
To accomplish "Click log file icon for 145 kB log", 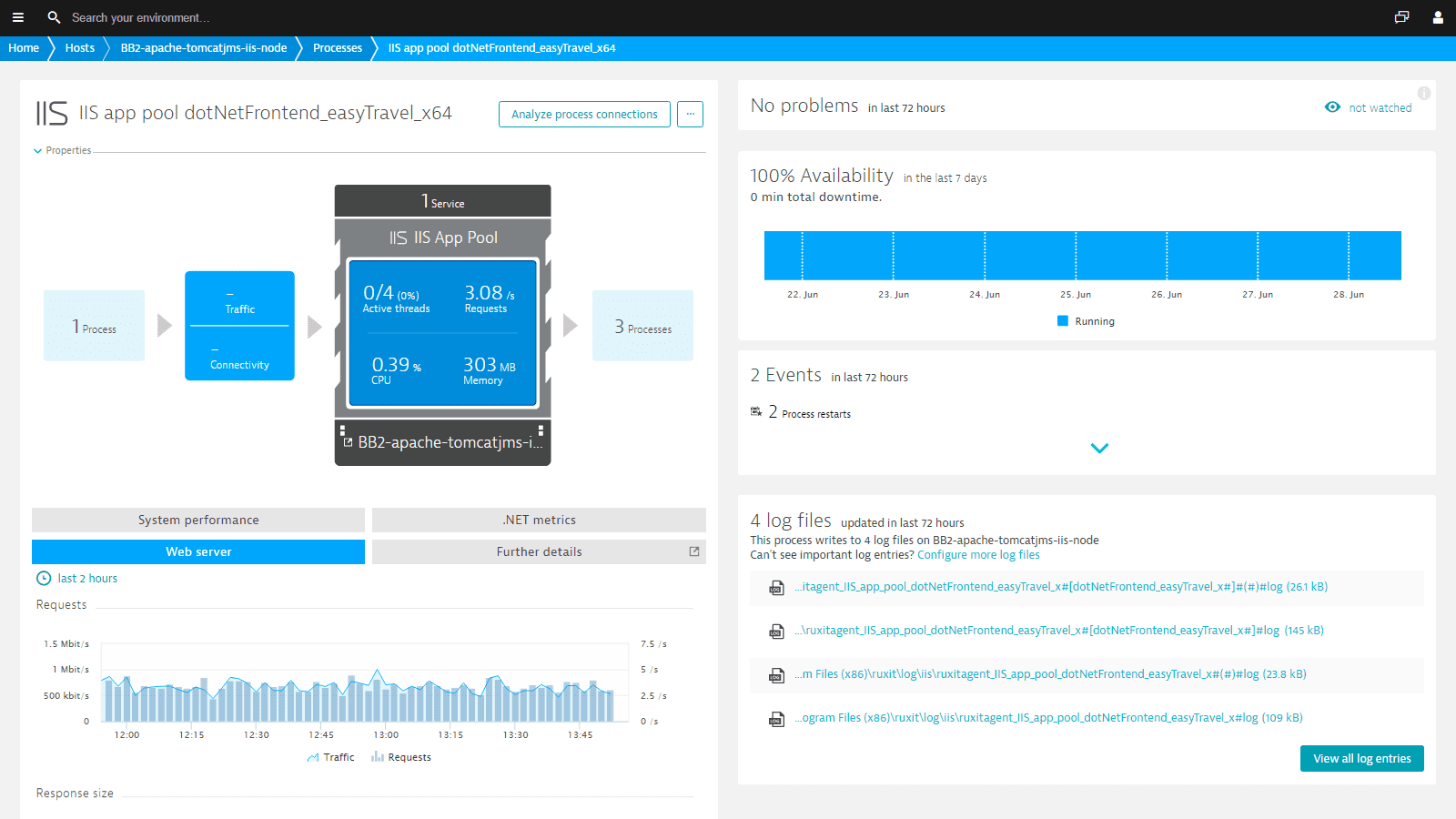I will click(x=776, y=632).
